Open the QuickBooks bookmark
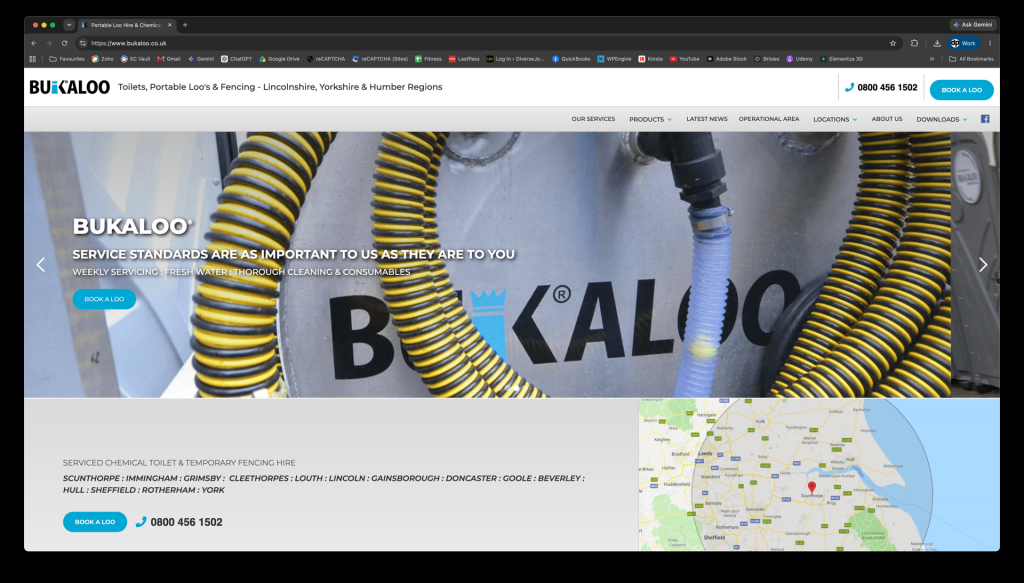1024x583 pixels. coord(571,59)
